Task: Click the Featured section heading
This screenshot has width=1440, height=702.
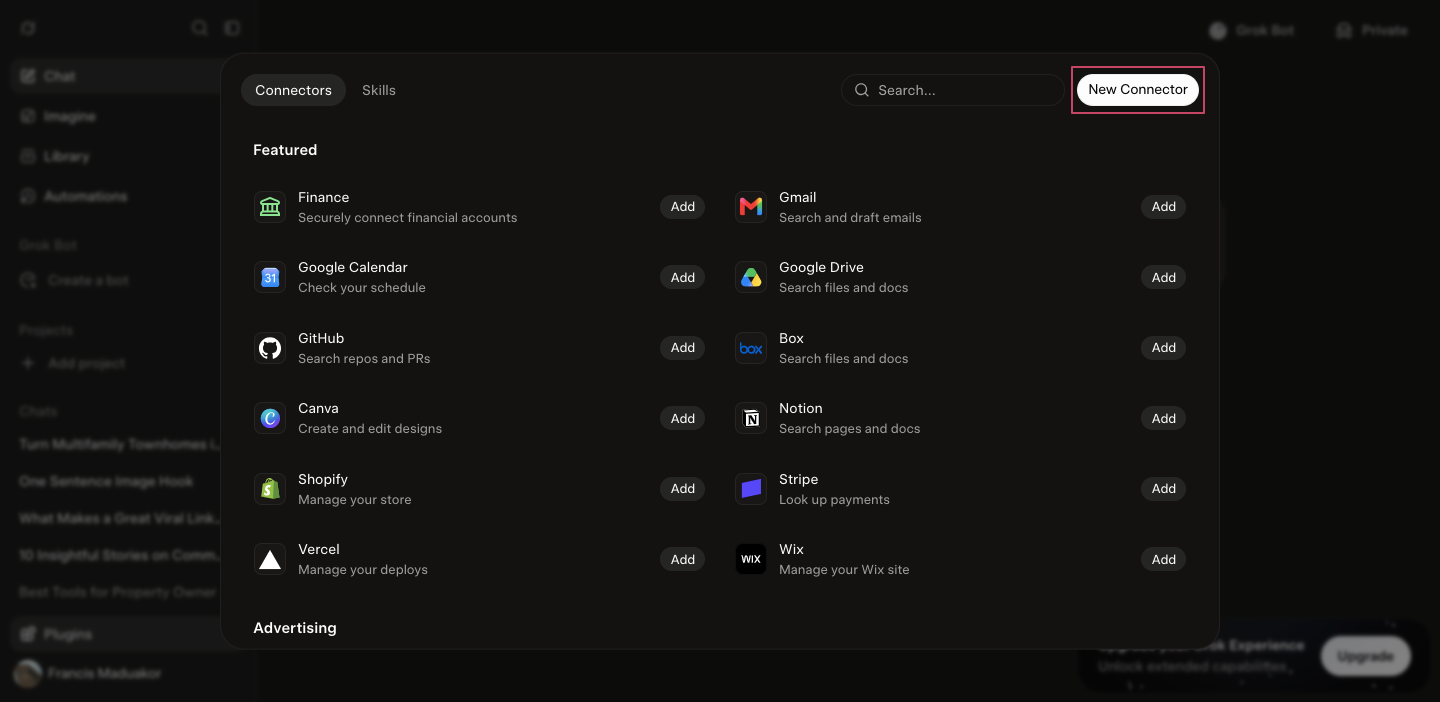Action: (x=285, y=150)
